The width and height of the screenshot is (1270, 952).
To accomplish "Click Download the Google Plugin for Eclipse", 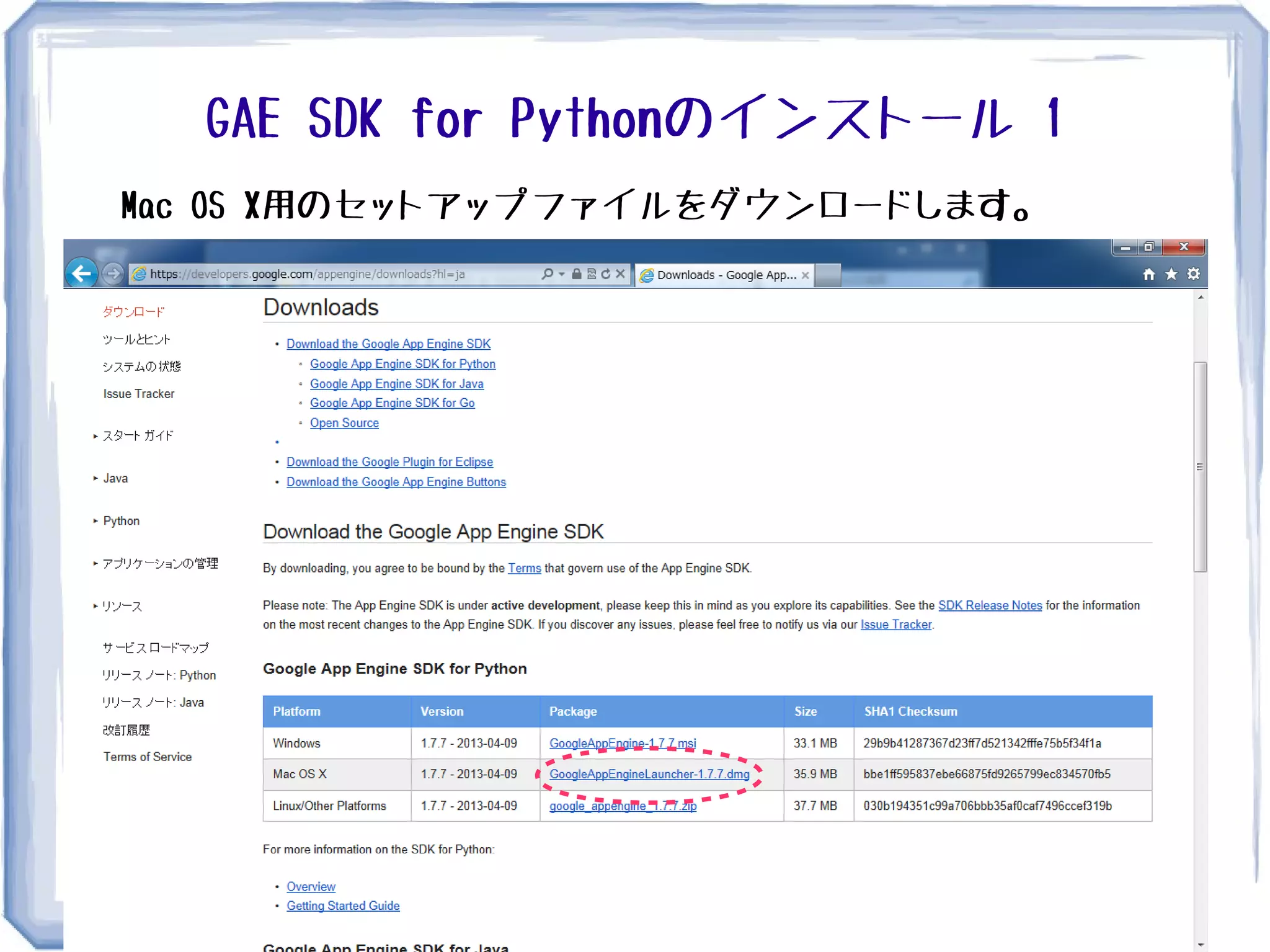I will 389,462.
